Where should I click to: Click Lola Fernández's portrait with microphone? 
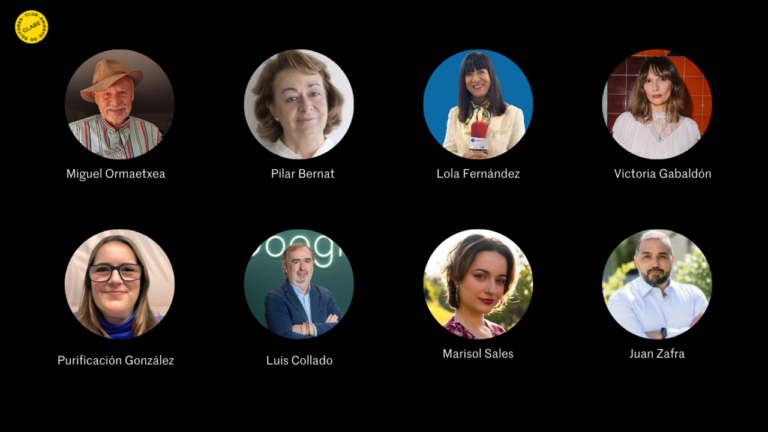(478, 104)
